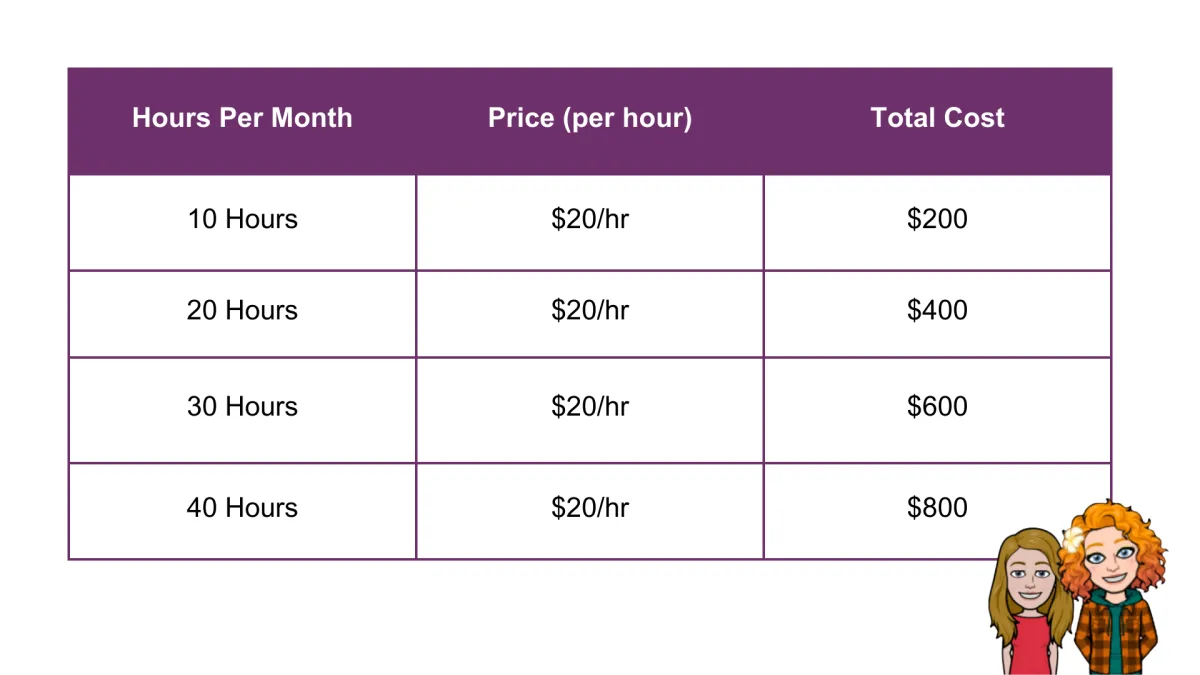Click the purple table header bar
The width and height of the screenshot is (1200, 675).
click(x=590, y=121)
